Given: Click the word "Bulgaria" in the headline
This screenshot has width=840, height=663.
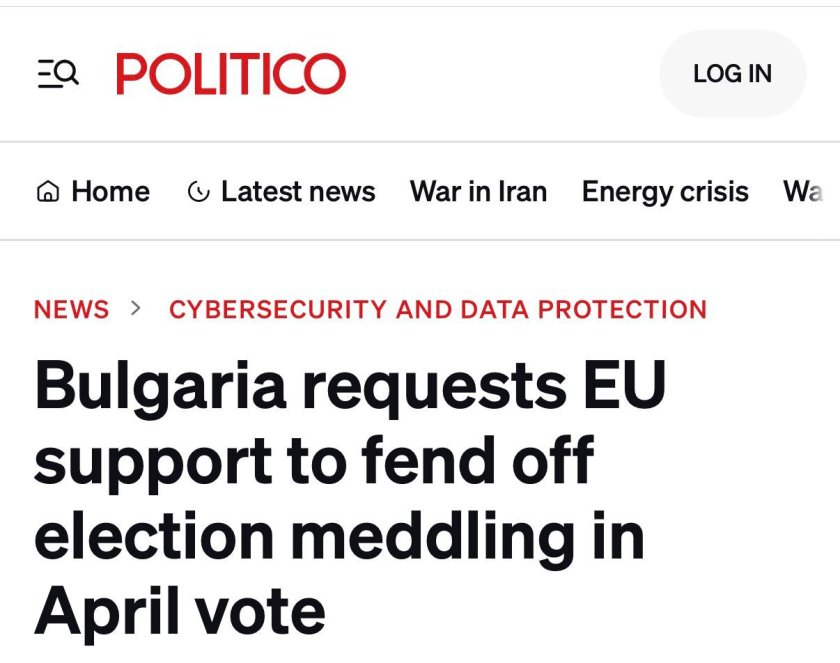Looking at the screenshot, I should 160,387.
